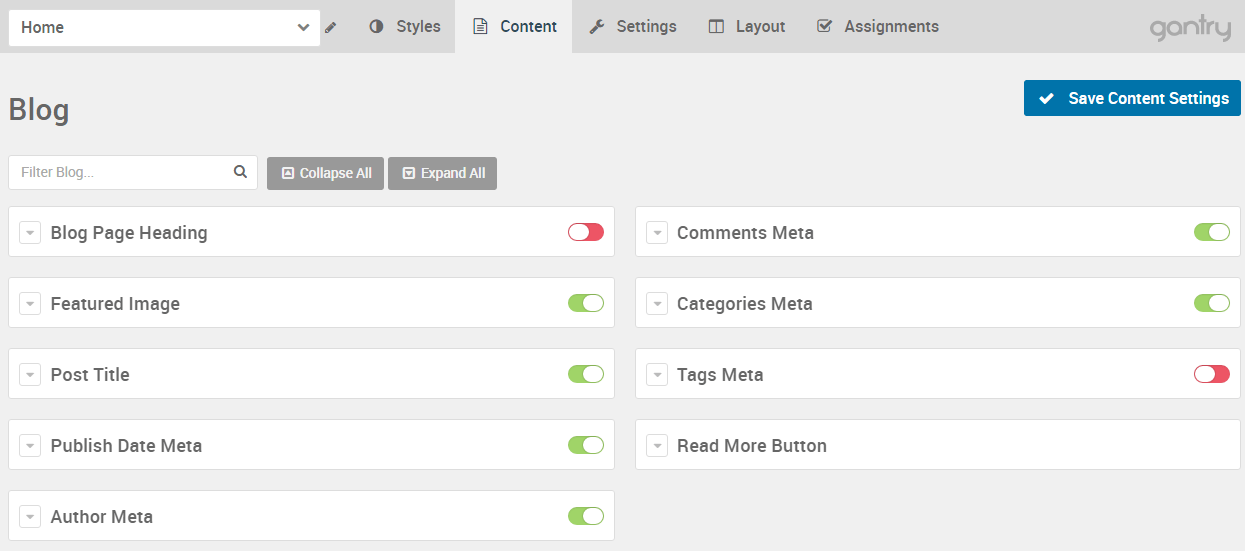Screen dimensions: 1245x551
Task: Expand the Post Title section arrow
Action: [30, 375]
